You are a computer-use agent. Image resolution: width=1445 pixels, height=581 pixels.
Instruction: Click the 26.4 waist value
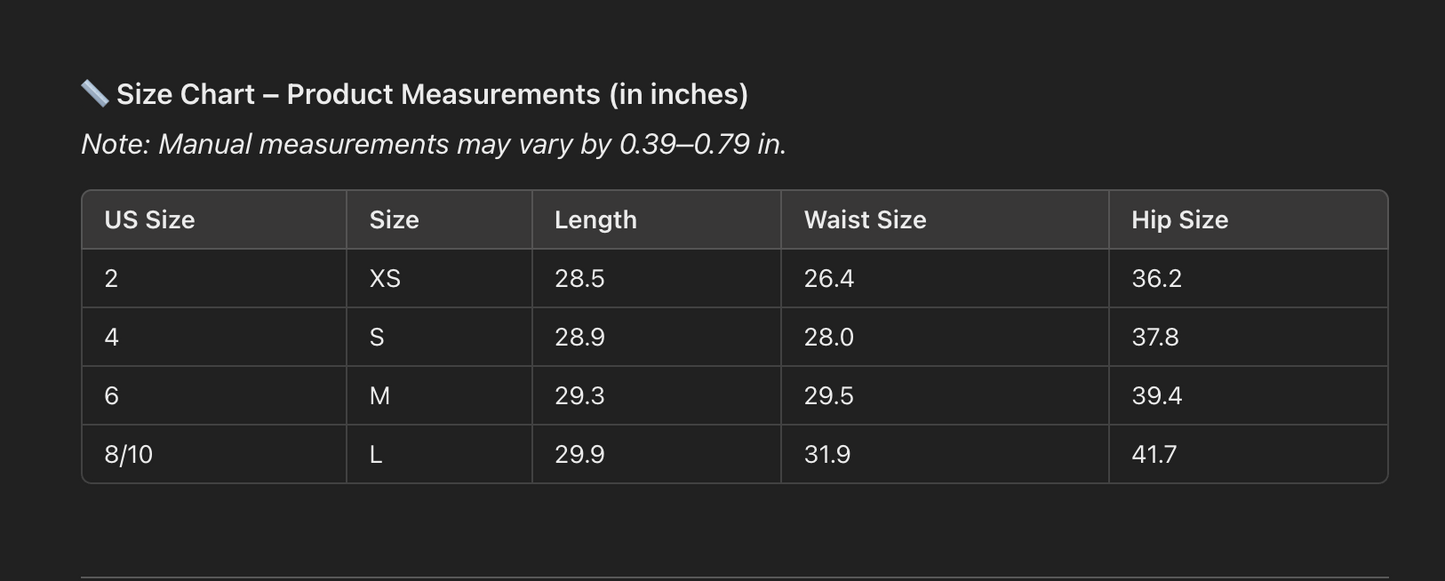(829, 278)
